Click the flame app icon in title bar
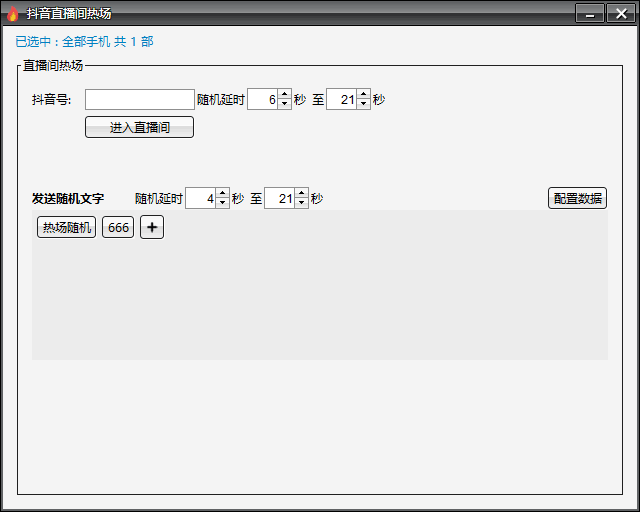Screen dimensions: 640x512 coord(13,14)
